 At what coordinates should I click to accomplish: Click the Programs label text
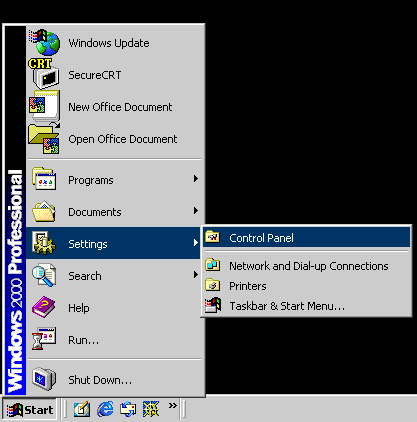pos(91,180)
